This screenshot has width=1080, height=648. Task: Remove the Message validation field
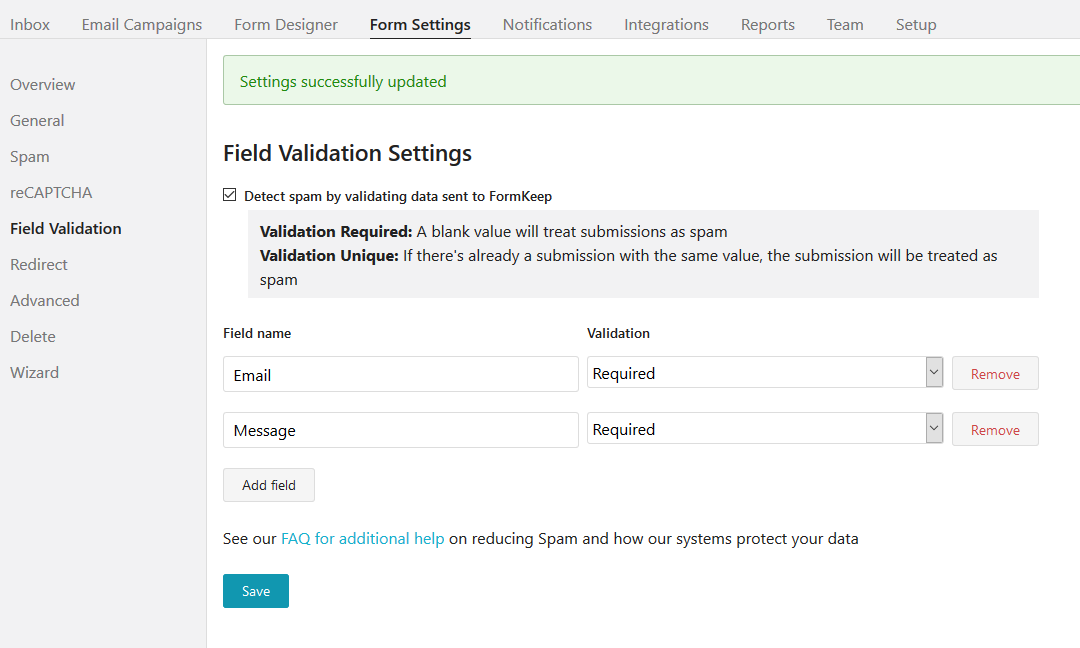pyautogui.click(x=995, y=430)
